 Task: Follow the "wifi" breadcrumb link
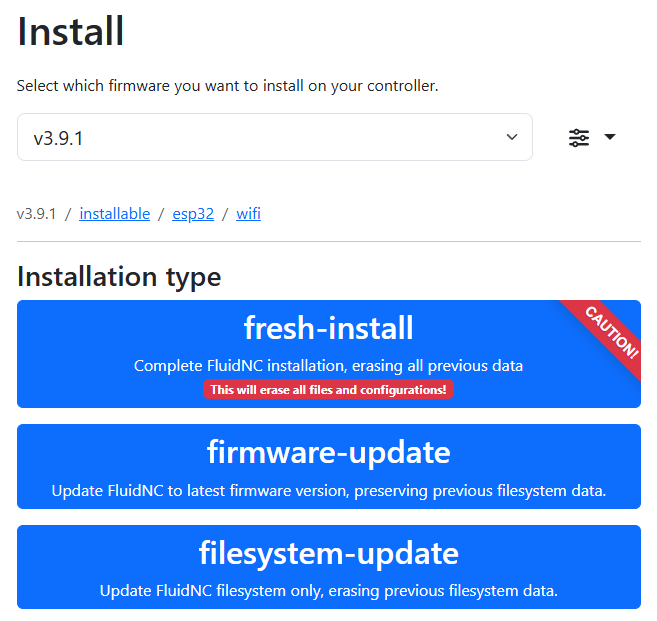(x=248, y=214)
